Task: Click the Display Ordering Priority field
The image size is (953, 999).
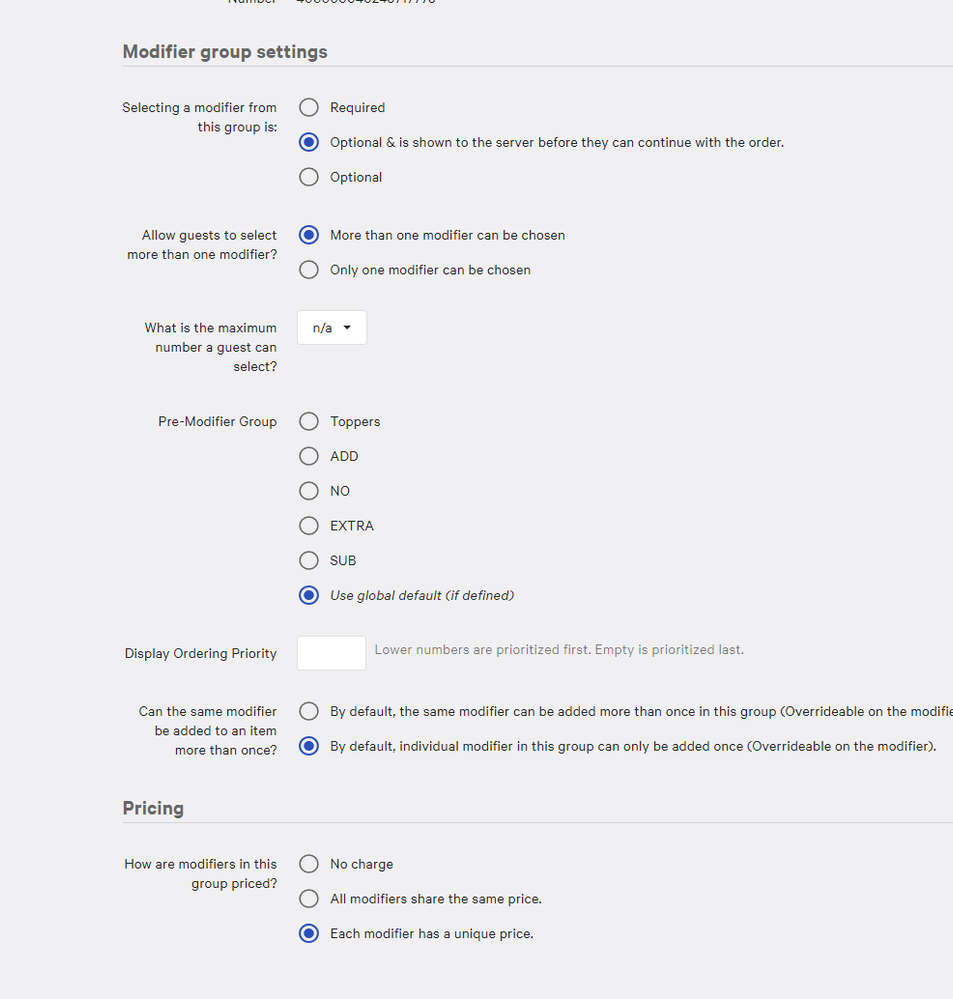Action: coord(332,653)
